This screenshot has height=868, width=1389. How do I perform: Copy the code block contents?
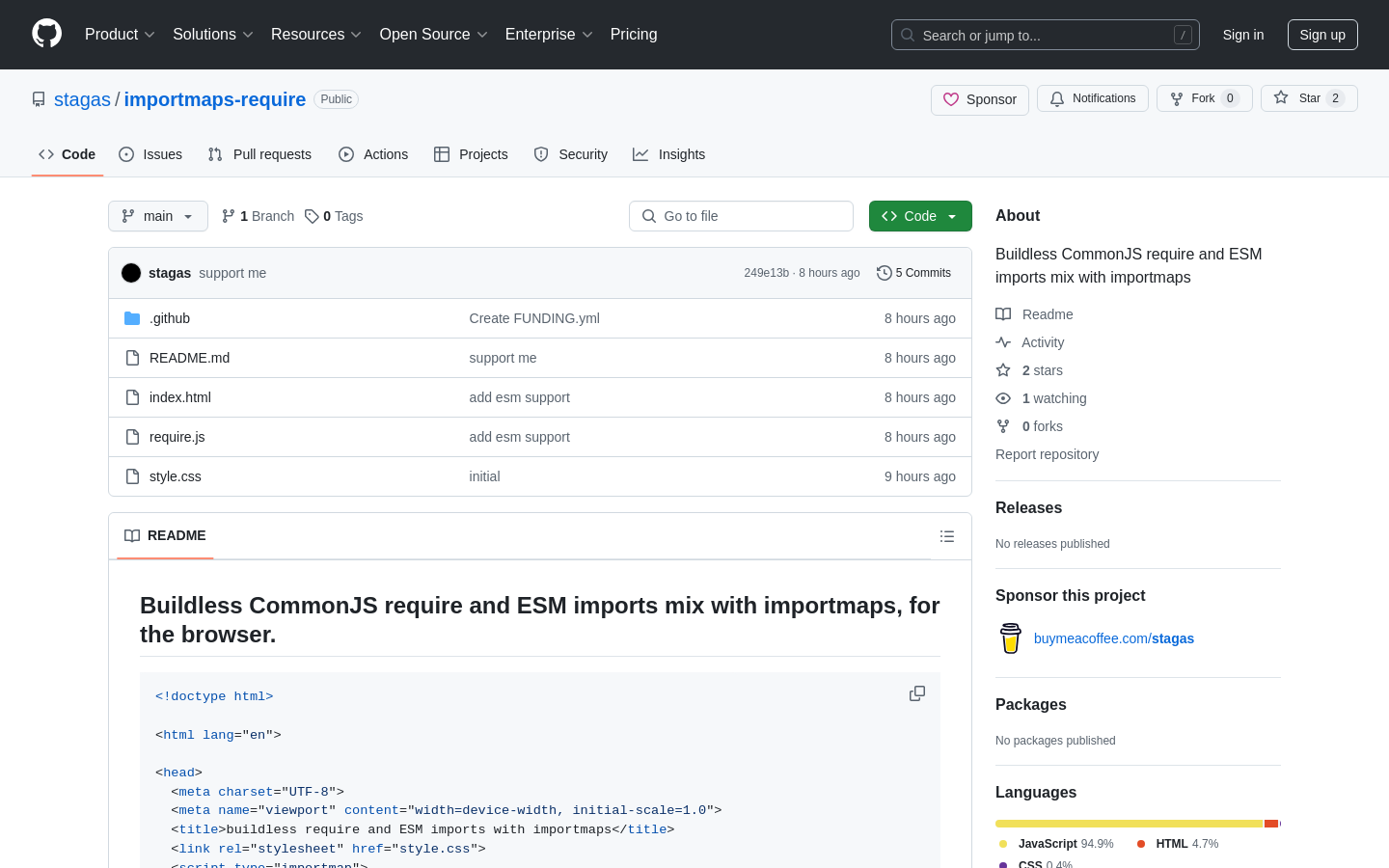coord(917,693)
